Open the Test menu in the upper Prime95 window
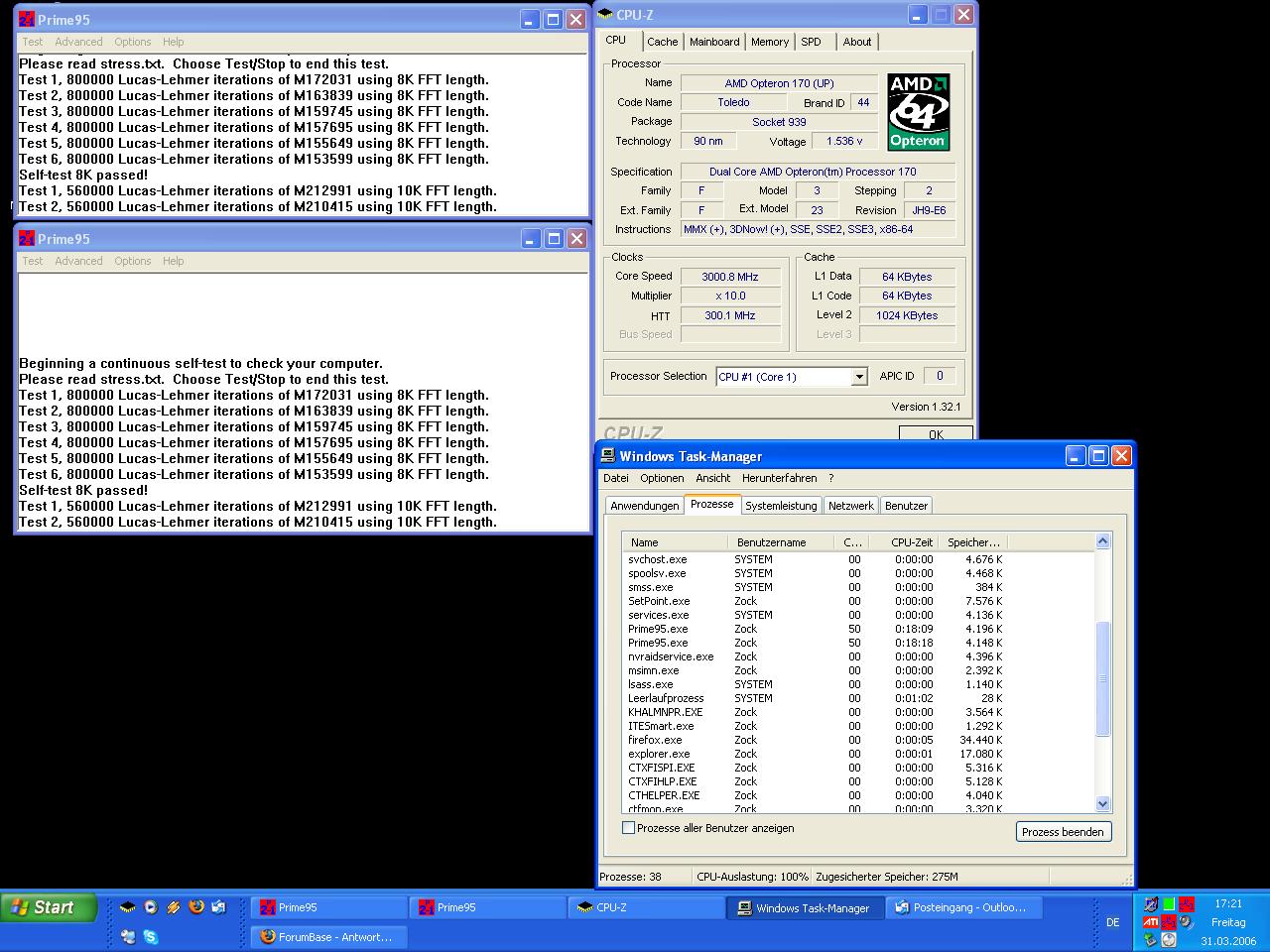This screenshot has height=952, width=1270. click(x=33, y=42)
